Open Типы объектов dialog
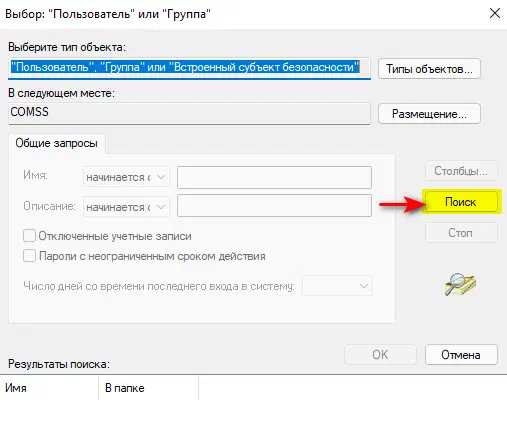The width and height of the screenshot is (507, 428). tap(429, 69)
